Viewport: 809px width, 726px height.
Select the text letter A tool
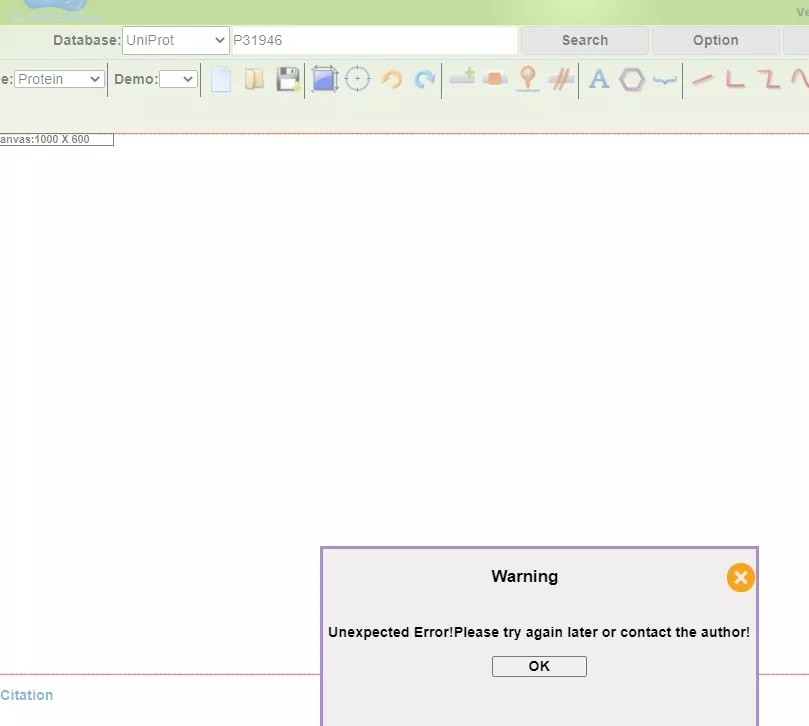pyautogui.click(x=599, y=79)
